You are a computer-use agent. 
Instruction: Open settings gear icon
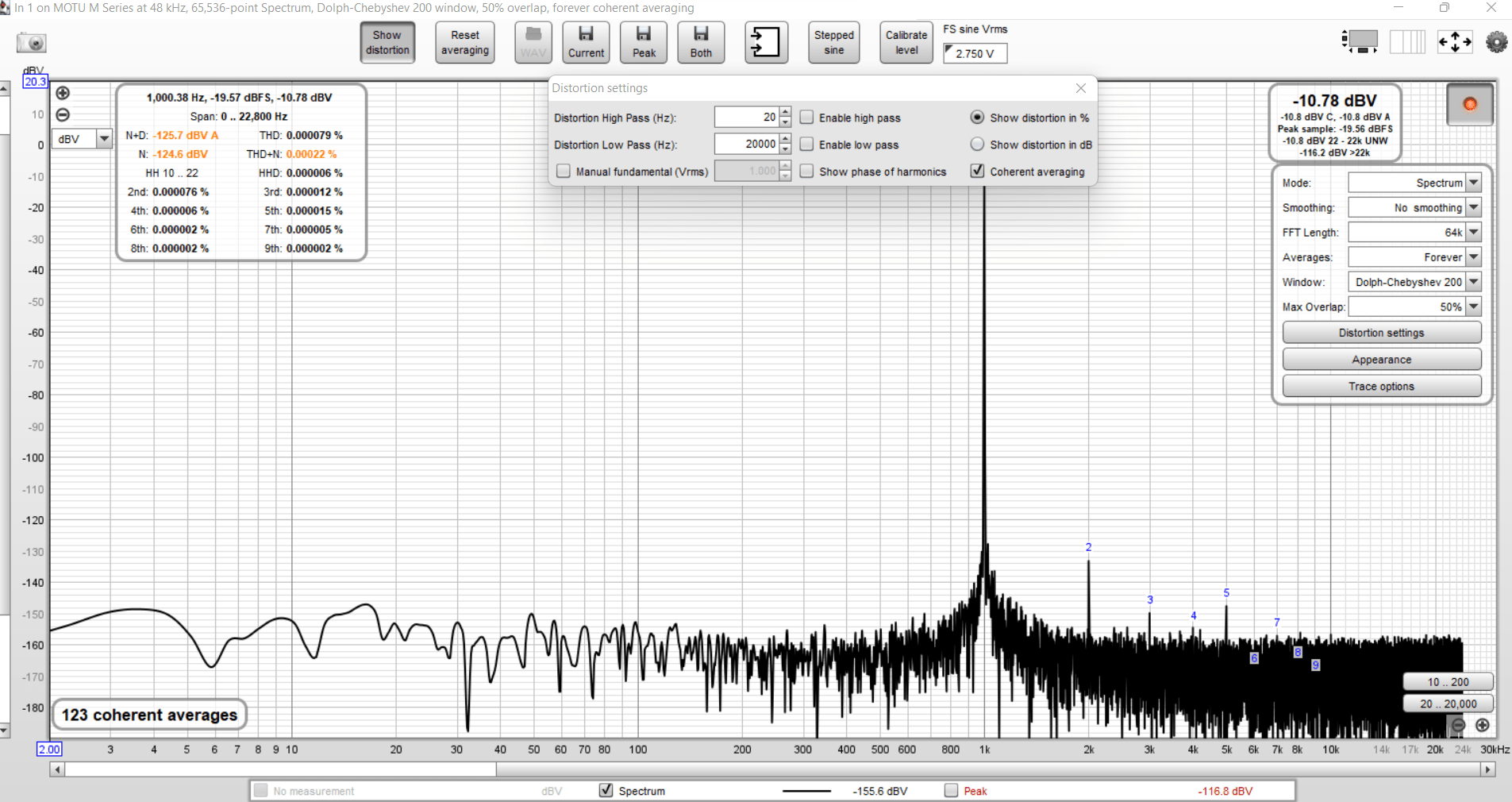[1496, 41]
